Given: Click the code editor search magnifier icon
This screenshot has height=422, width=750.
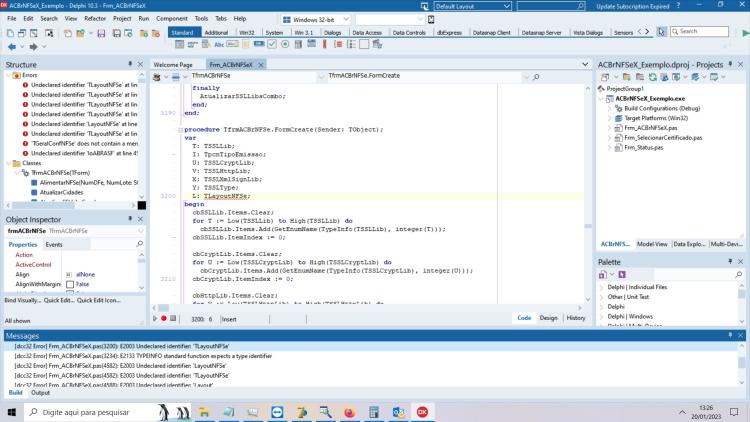Looking at the screenshot, I should (x=536, y=77).
